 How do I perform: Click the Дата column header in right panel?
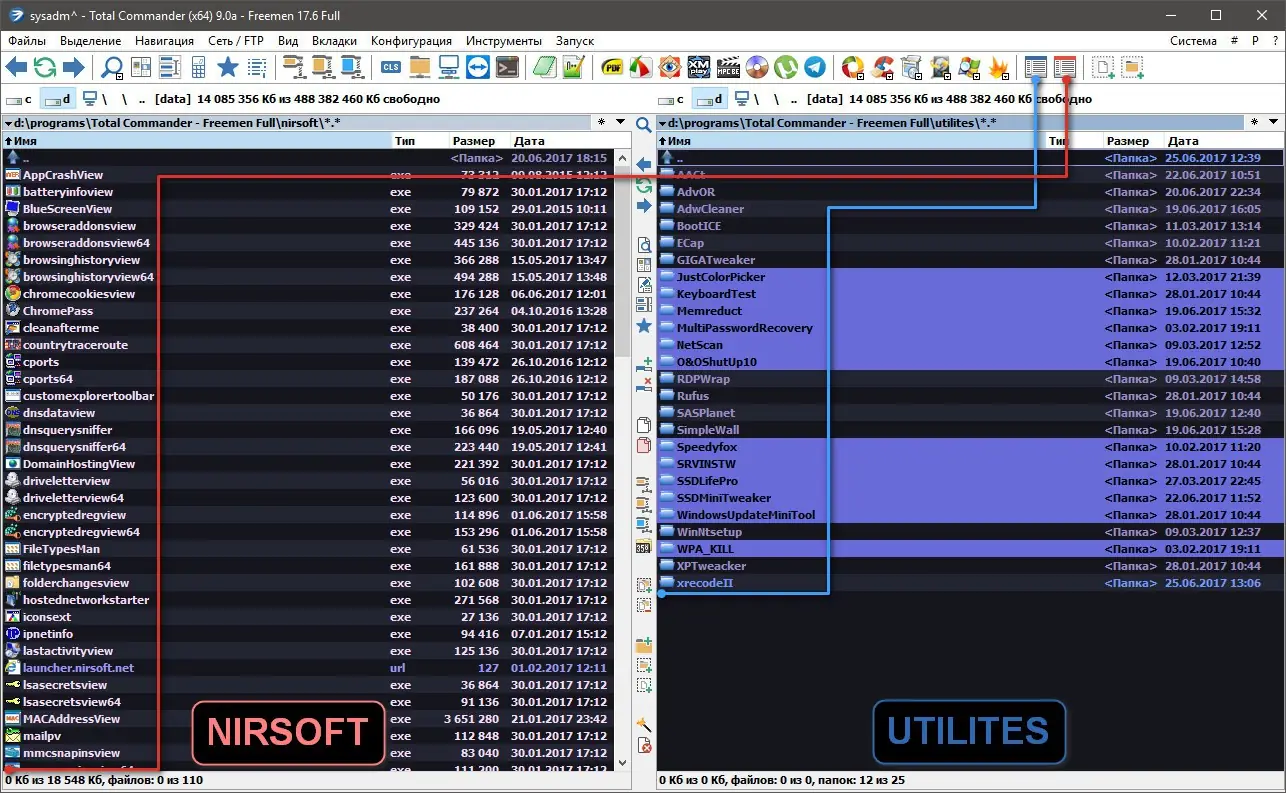pos(1183,142)
